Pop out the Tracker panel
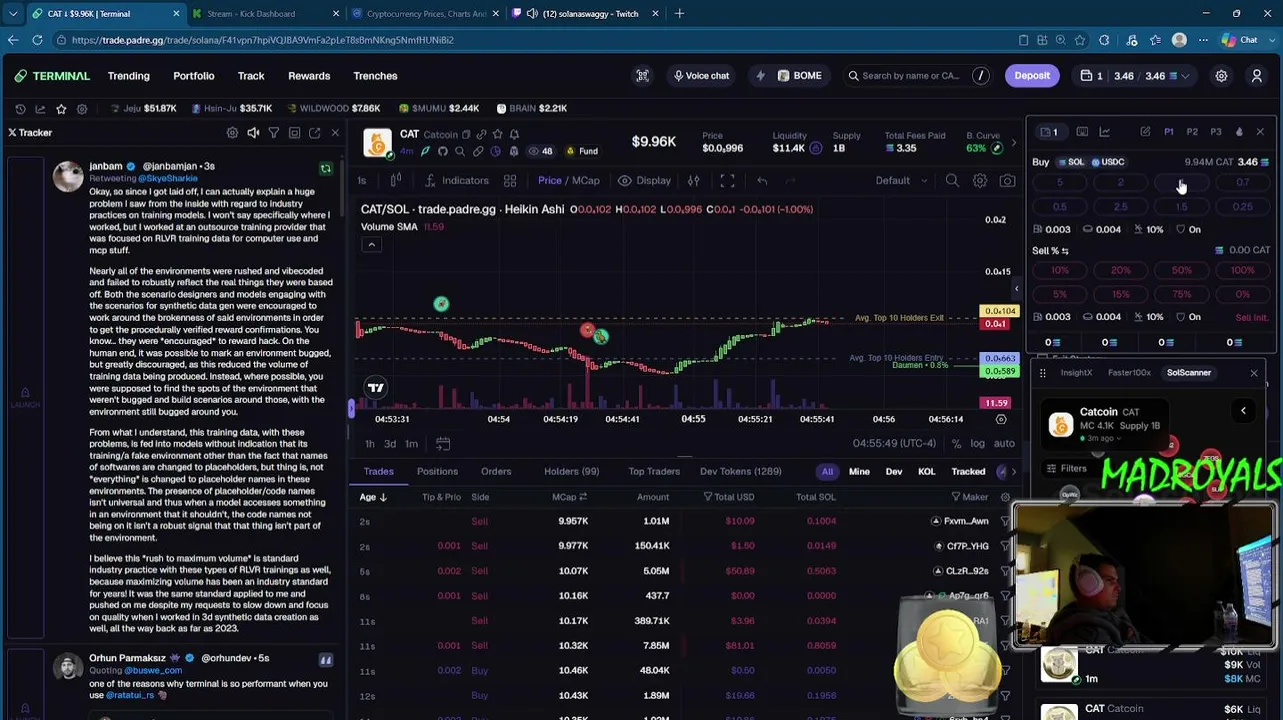Screen dimensions: 1283x720 click(314, 132)
